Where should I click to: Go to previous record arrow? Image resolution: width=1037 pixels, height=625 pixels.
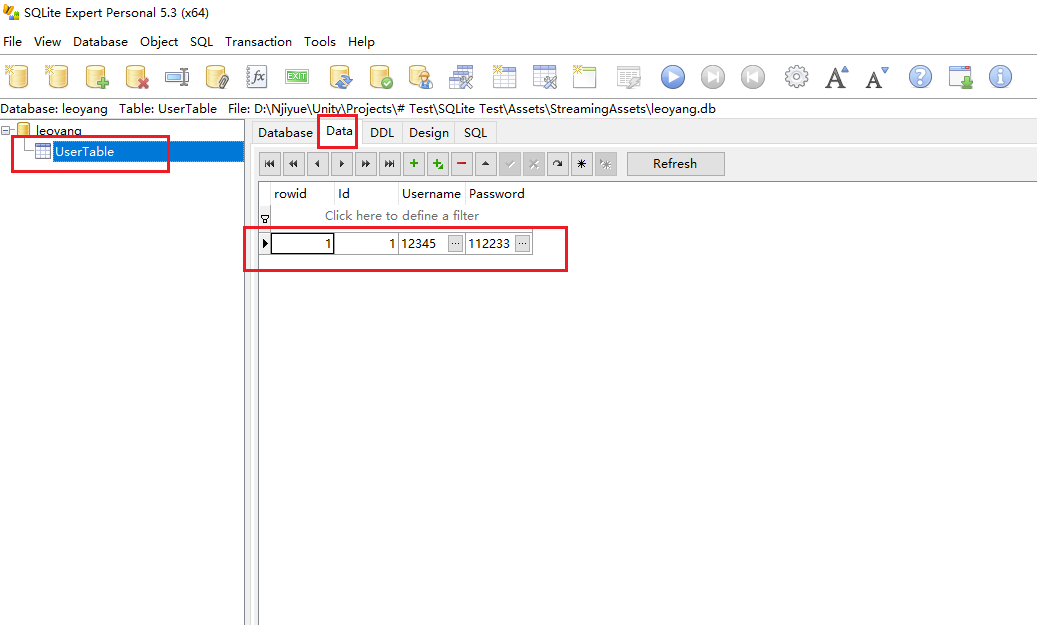(x=318, y=163)
